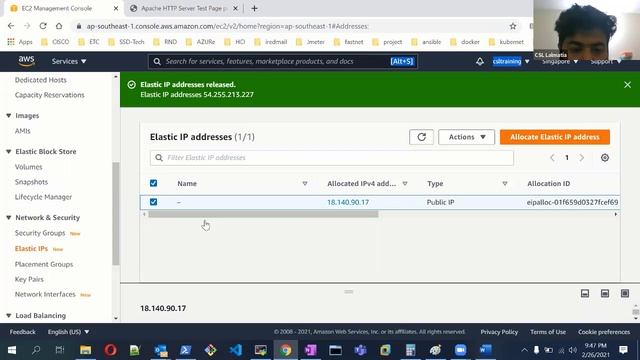Viewport: 640px width, 360px height.
Task: Close the Apache HTTP Server Test Page tab
Action: click(x=235, y=8)
